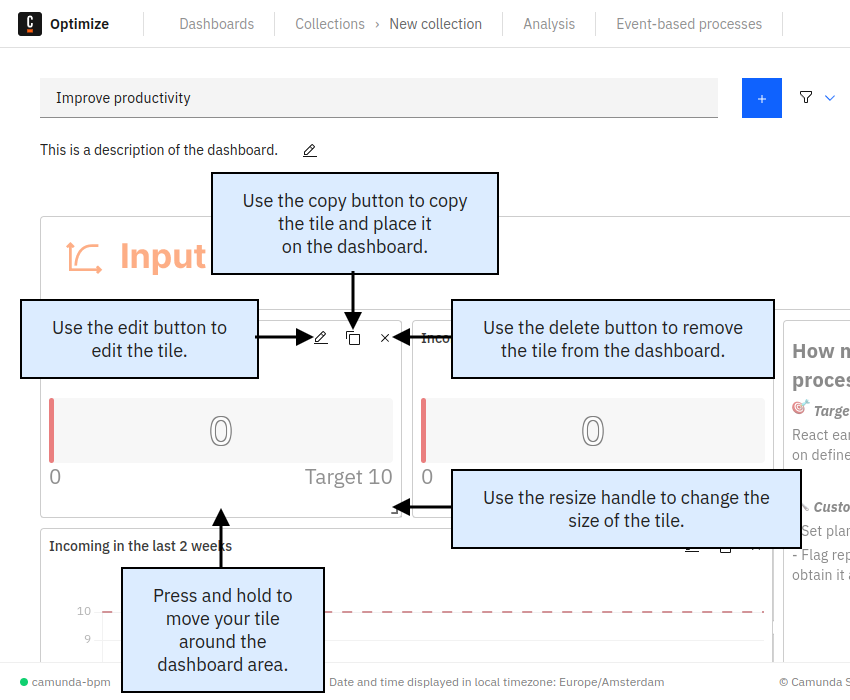Delete the tile using the × icon

click(385, 338)
